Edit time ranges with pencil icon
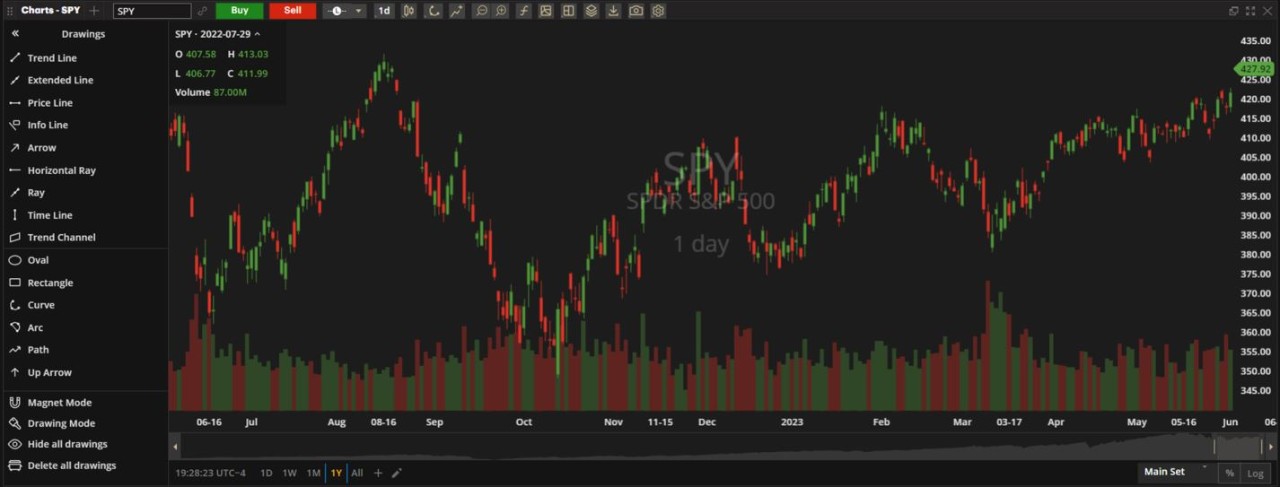Image resolution: width=1280 pixels, height=487 pixels. [x=396, y=473]
